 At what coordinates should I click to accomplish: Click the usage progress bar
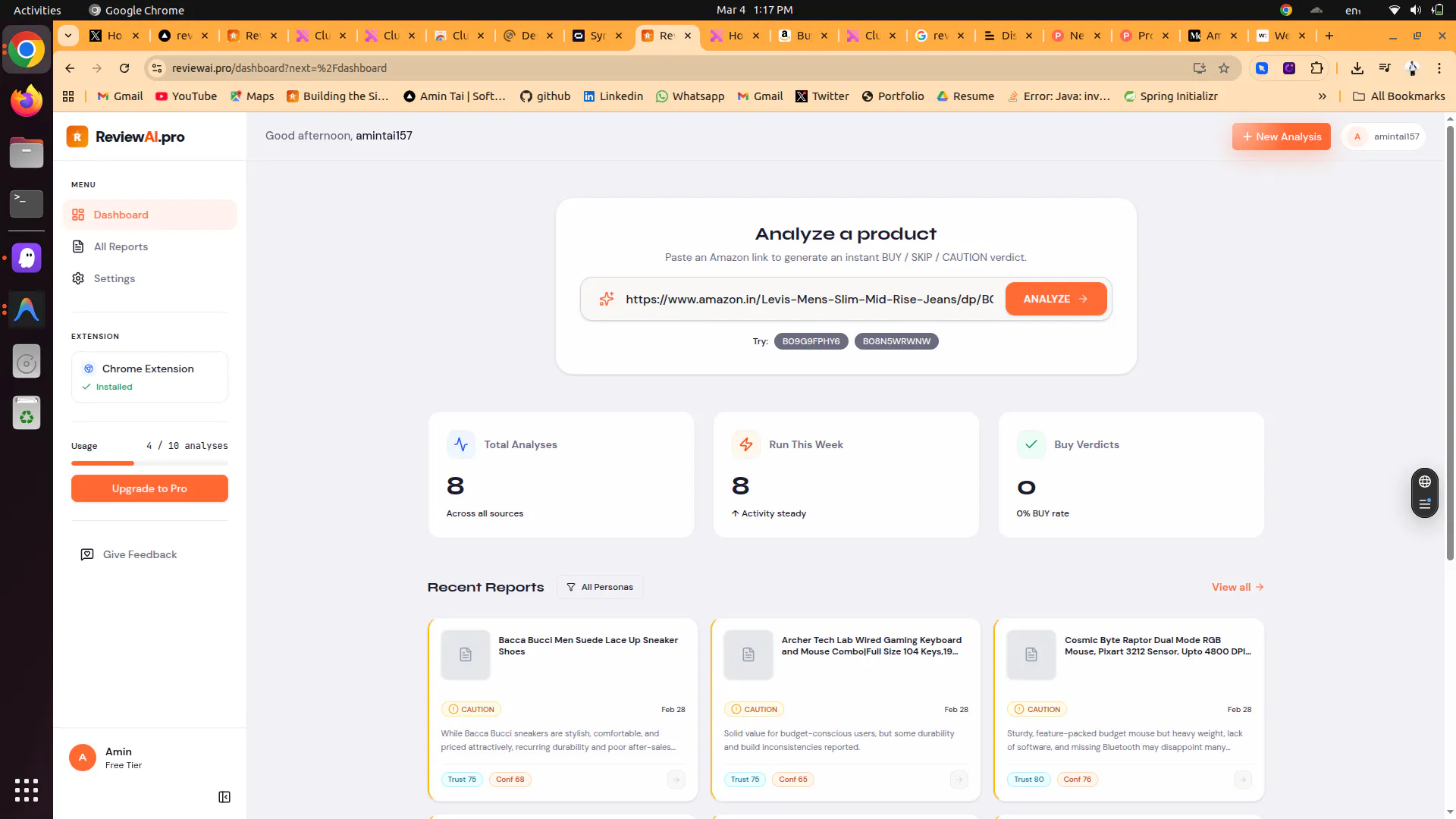point(149,463)
